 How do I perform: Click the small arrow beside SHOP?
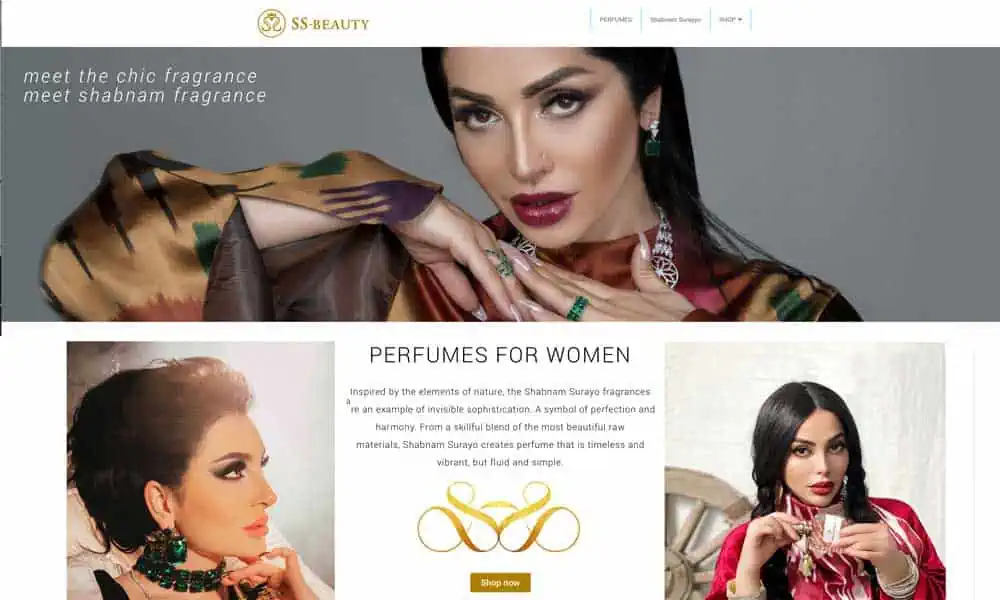point(740,20)
